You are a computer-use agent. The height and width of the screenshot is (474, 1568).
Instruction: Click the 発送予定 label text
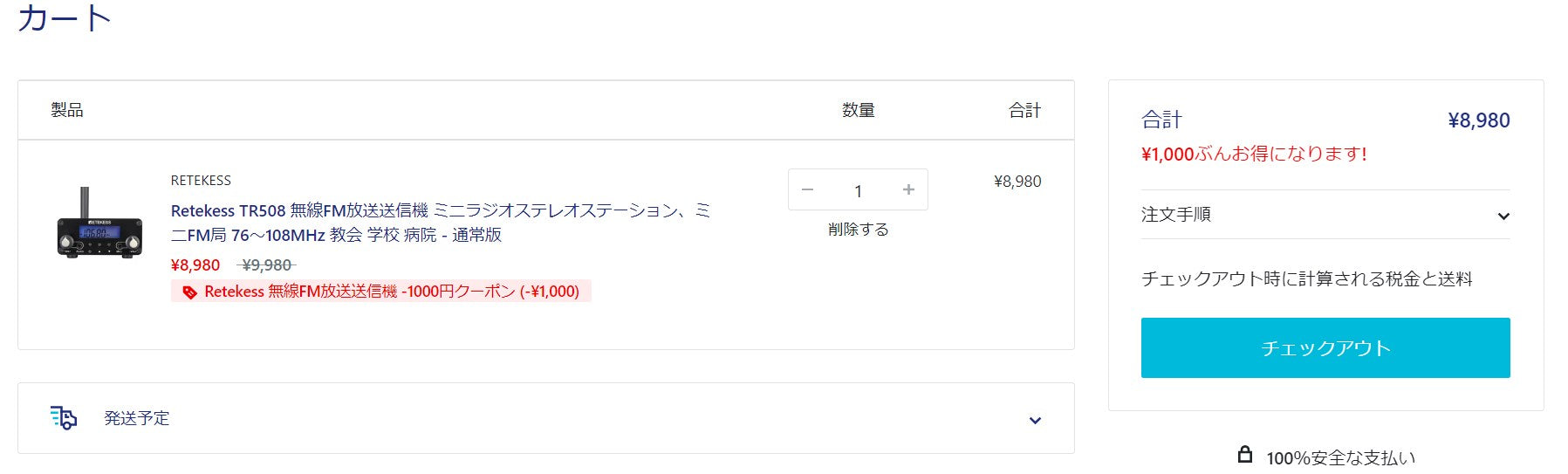[137, 418]
